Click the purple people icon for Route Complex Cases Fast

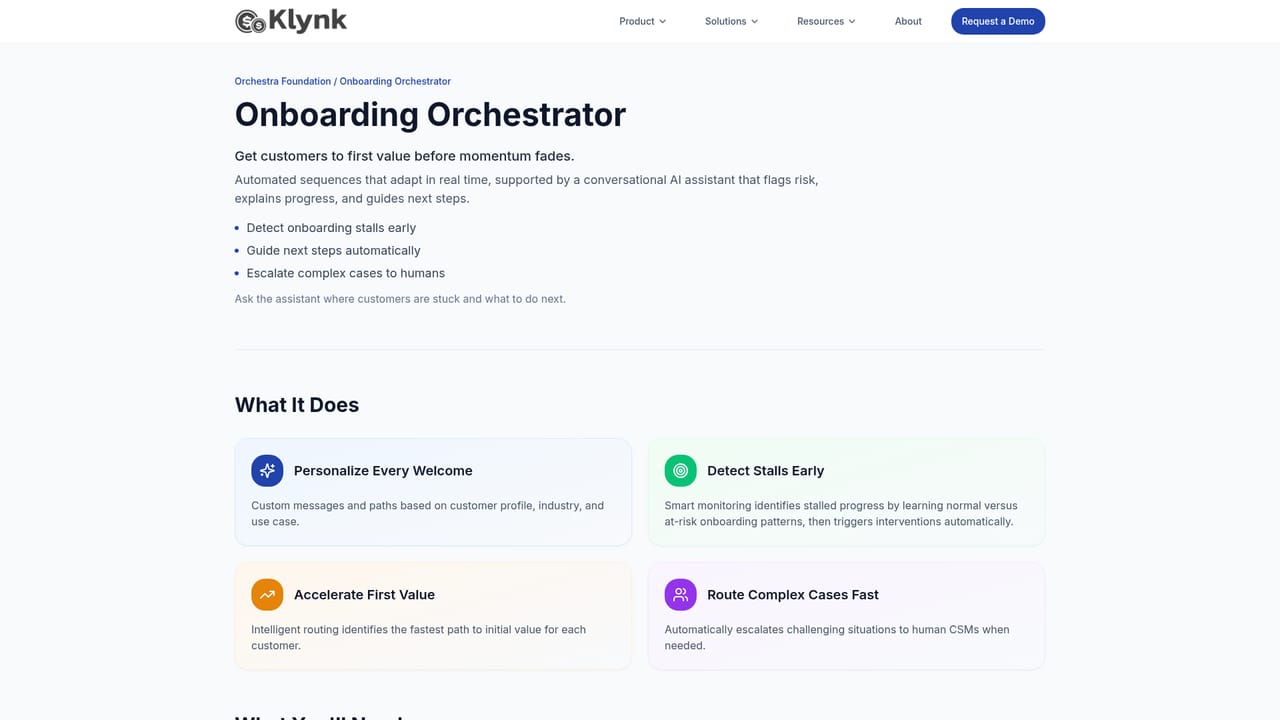(681, 594)
